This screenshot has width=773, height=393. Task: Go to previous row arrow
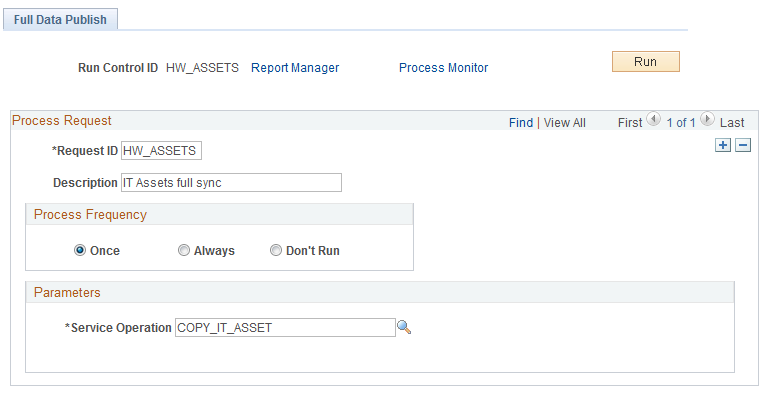653,119
